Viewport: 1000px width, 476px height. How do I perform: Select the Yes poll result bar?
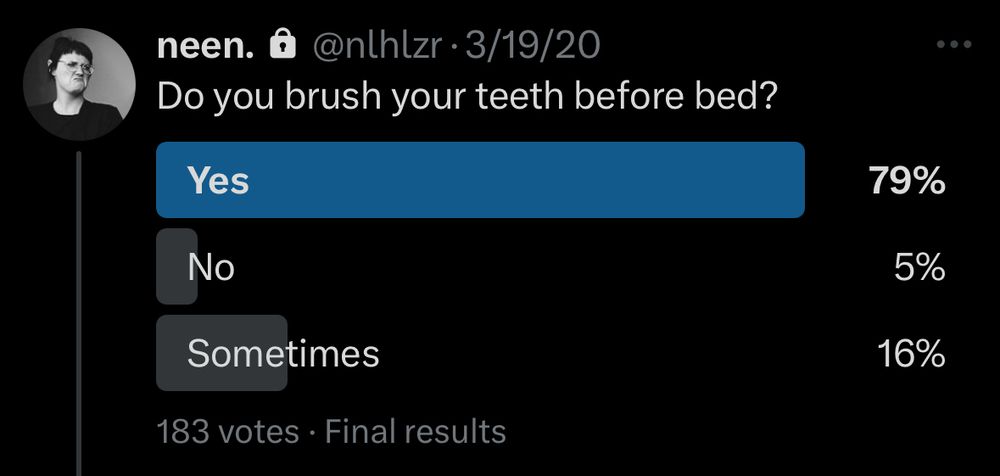click(x=480, y=180)
